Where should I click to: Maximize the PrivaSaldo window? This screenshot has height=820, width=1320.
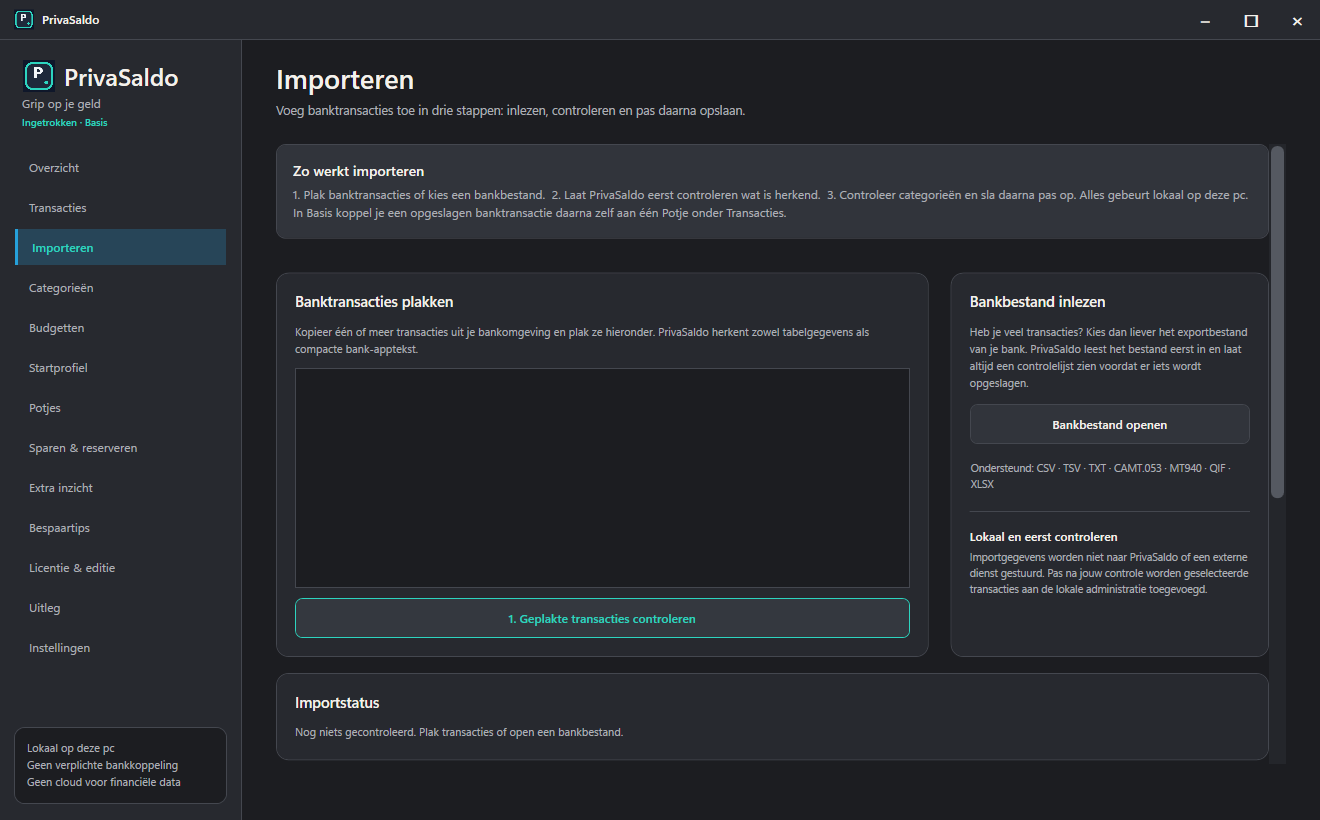point(1251,20)
